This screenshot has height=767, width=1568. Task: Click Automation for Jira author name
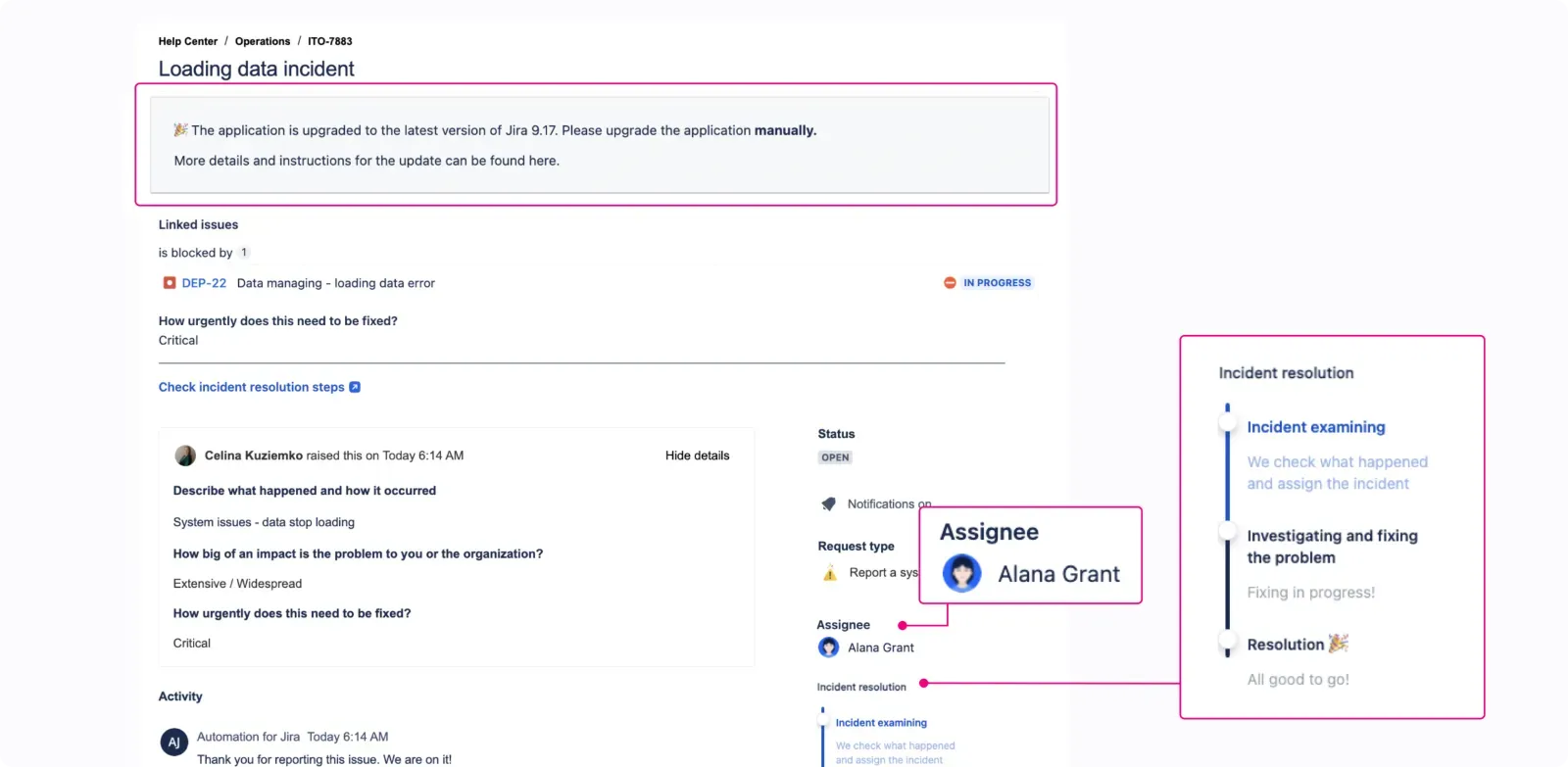248,737
